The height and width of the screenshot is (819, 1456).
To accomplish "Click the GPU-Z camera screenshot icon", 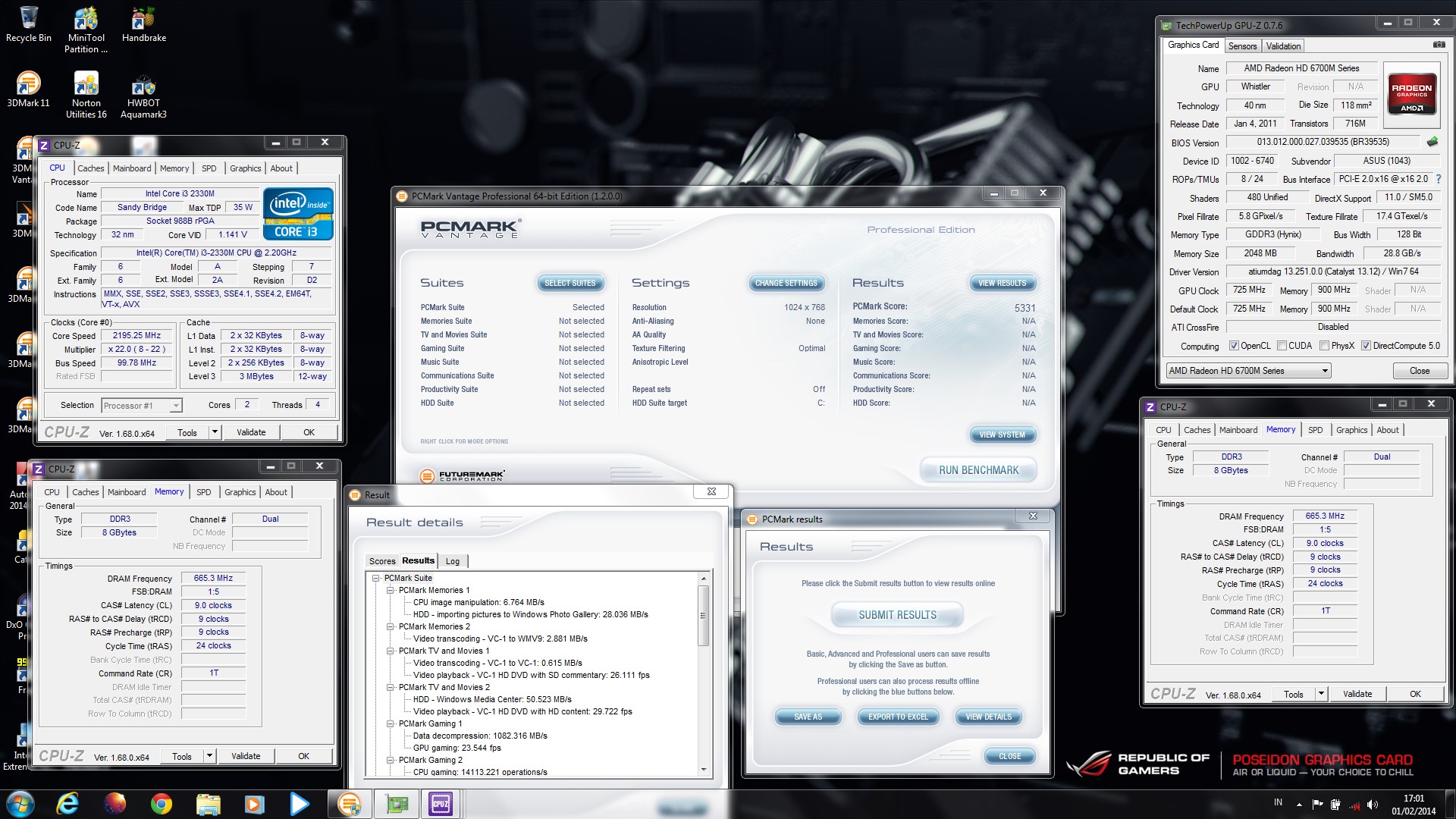I will [x=1439, y=45].
